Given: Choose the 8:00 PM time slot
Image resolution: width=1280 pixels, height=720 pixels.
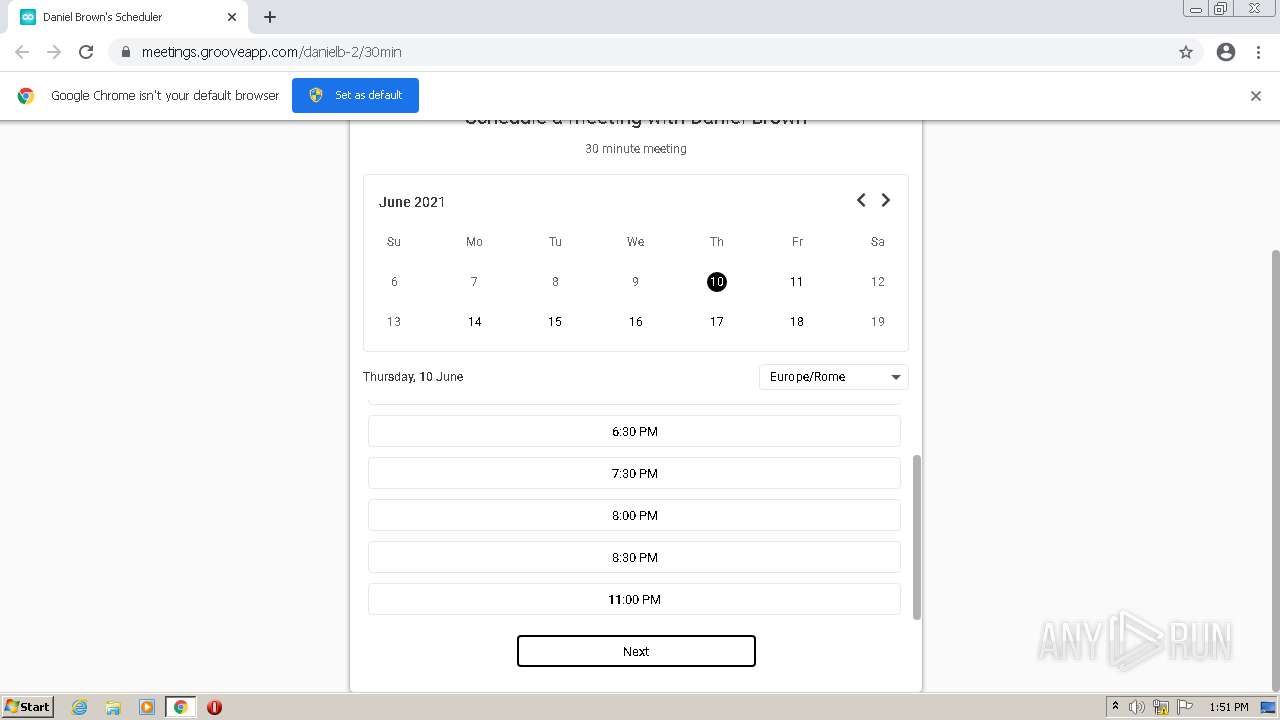Looking at the screenshot, I should 634,516.
